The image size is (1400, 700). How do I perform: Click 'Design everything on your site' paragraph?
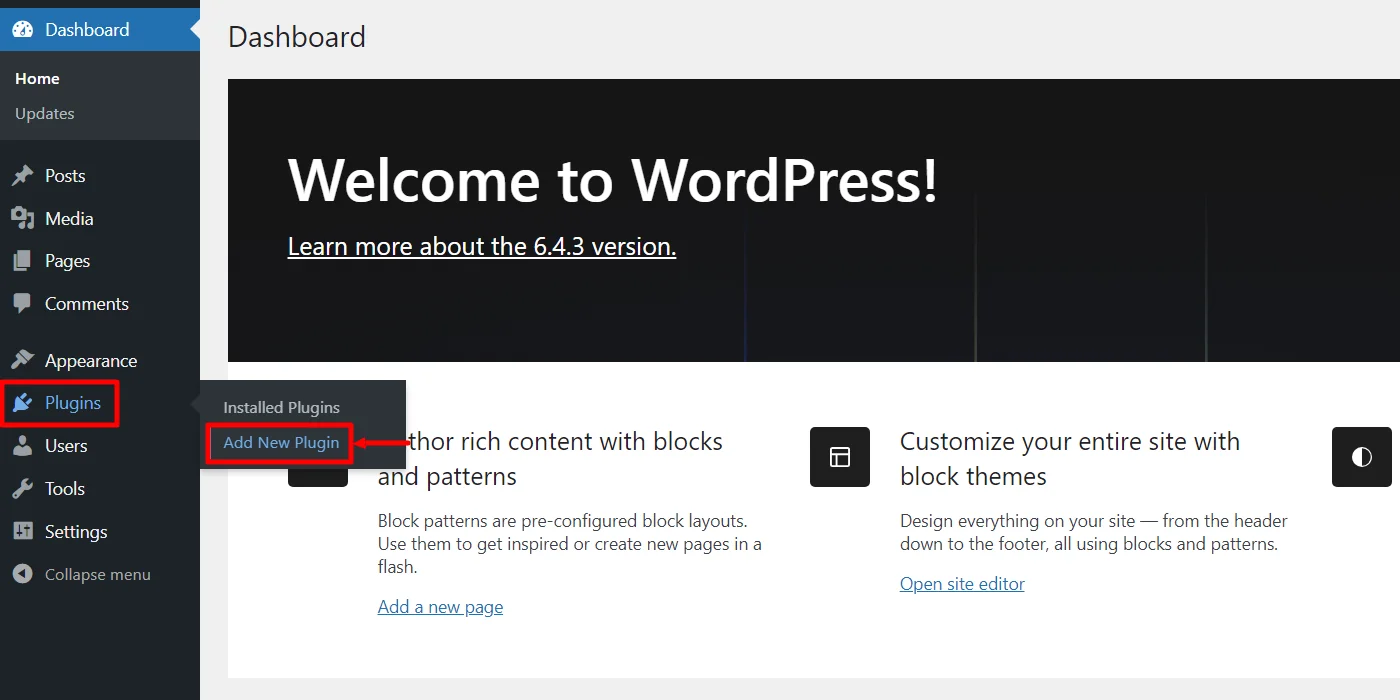pos(1094,533)
